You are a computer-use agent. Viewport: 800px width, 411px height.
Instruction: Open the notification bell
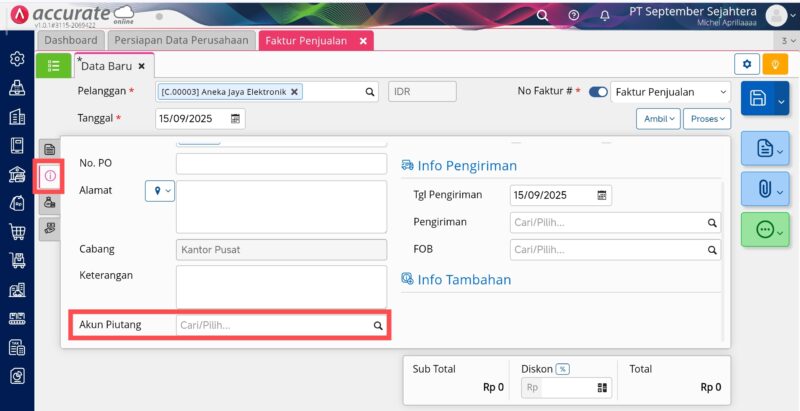pos(604,15)
